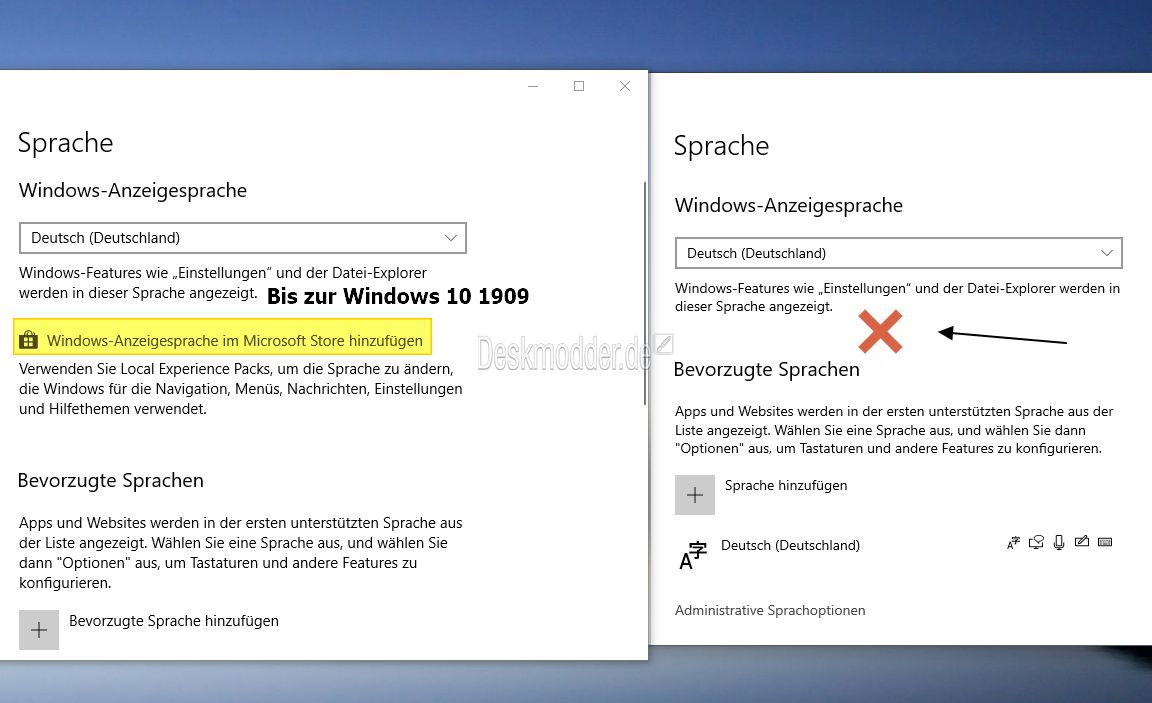Click left window vertical scrollbar
The image size is (1152, 703).
click(x=644, y=294)
